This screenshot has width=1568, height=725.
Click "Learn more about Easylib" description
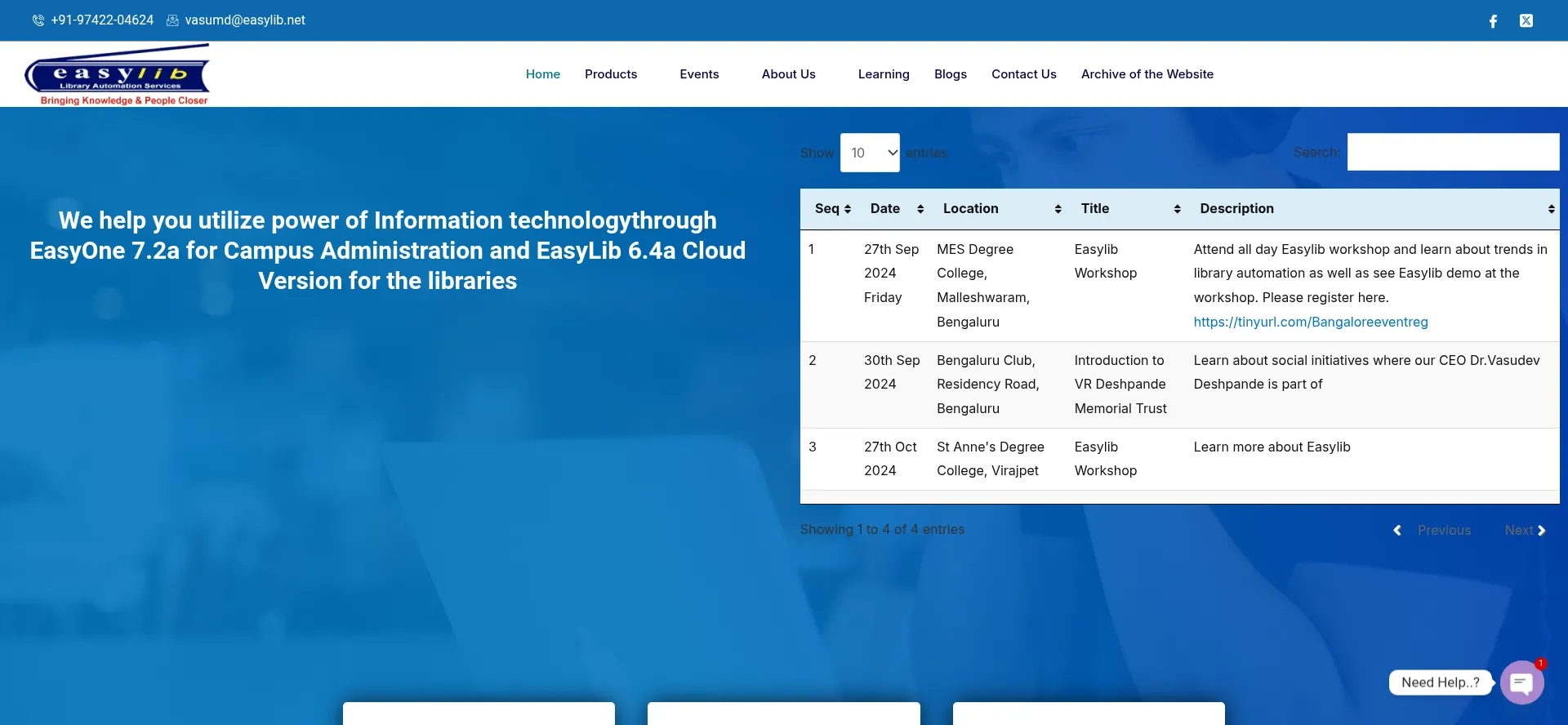pos(1272,447)
